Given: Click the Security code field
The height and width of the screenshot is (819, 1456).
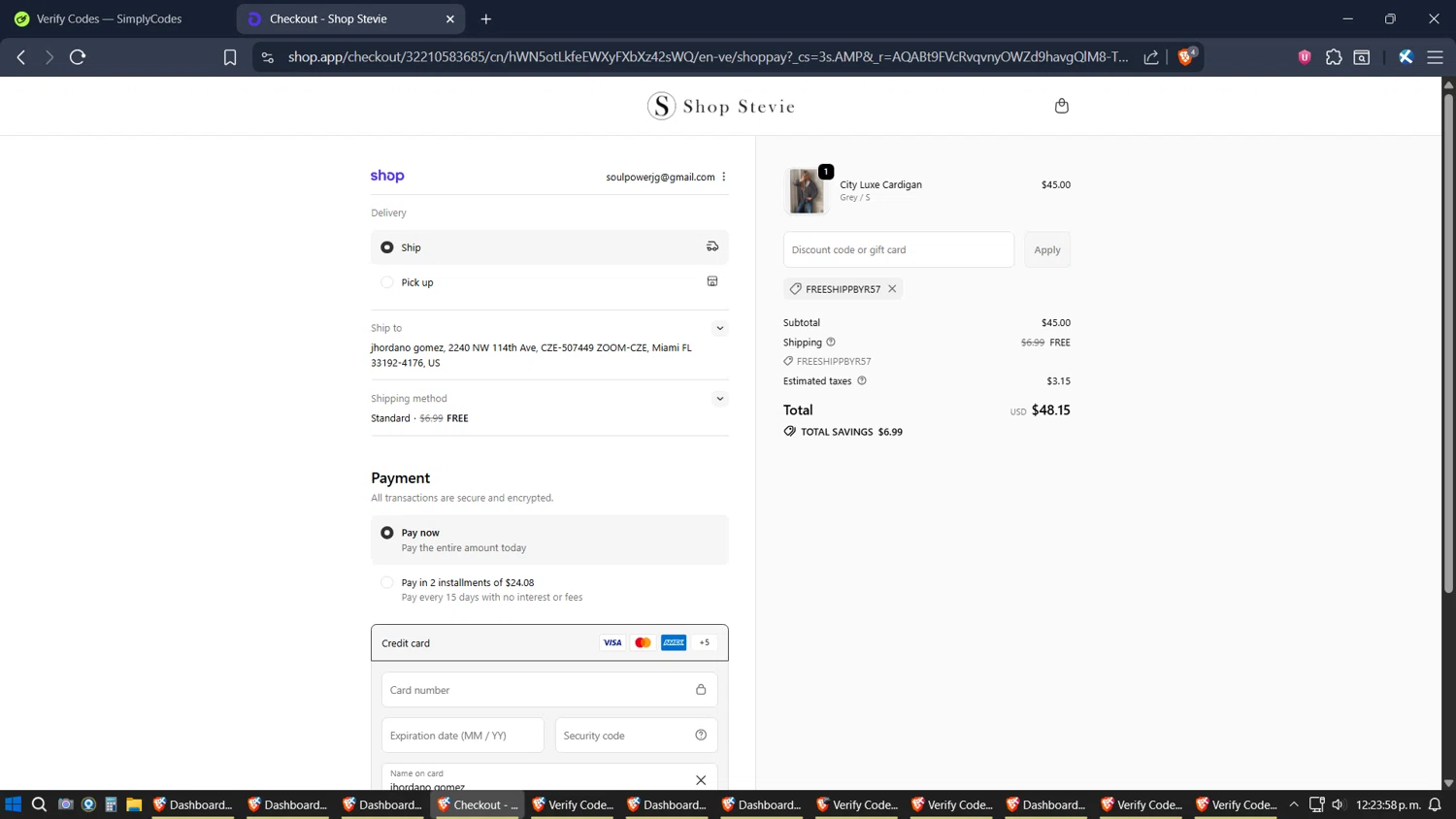Looking at the screenshot, I should [x=637, y=735].
